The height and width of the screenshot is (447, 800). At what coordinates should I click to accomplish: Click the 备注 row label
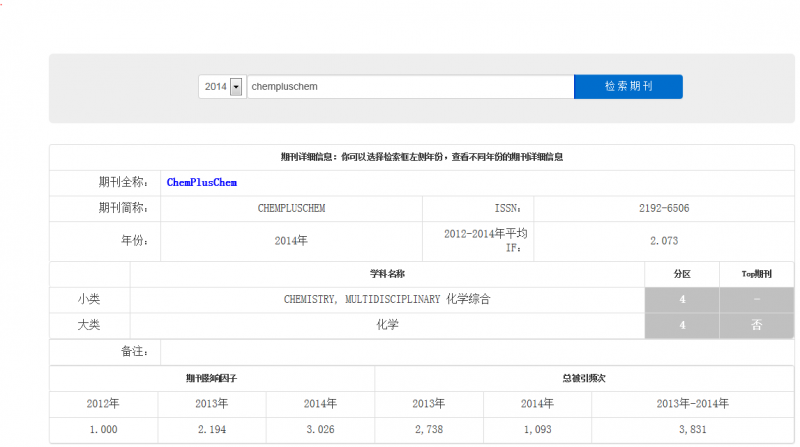click(x=134, y=352)
